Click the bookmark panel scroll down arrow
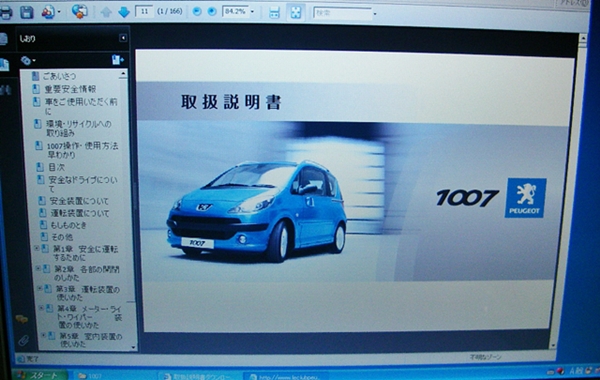 click(133, 347)
